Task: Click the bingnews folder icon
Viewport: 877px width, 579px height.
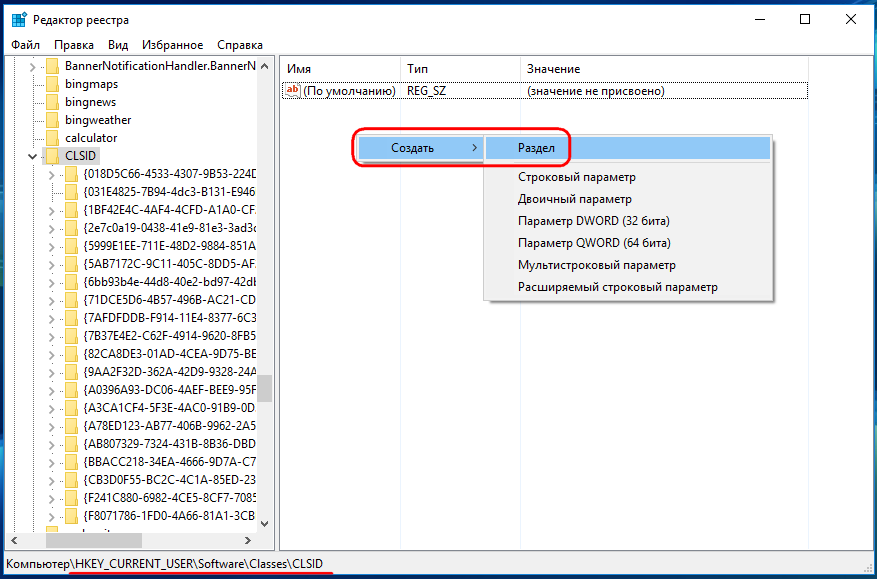Action: tap(52, 102)
